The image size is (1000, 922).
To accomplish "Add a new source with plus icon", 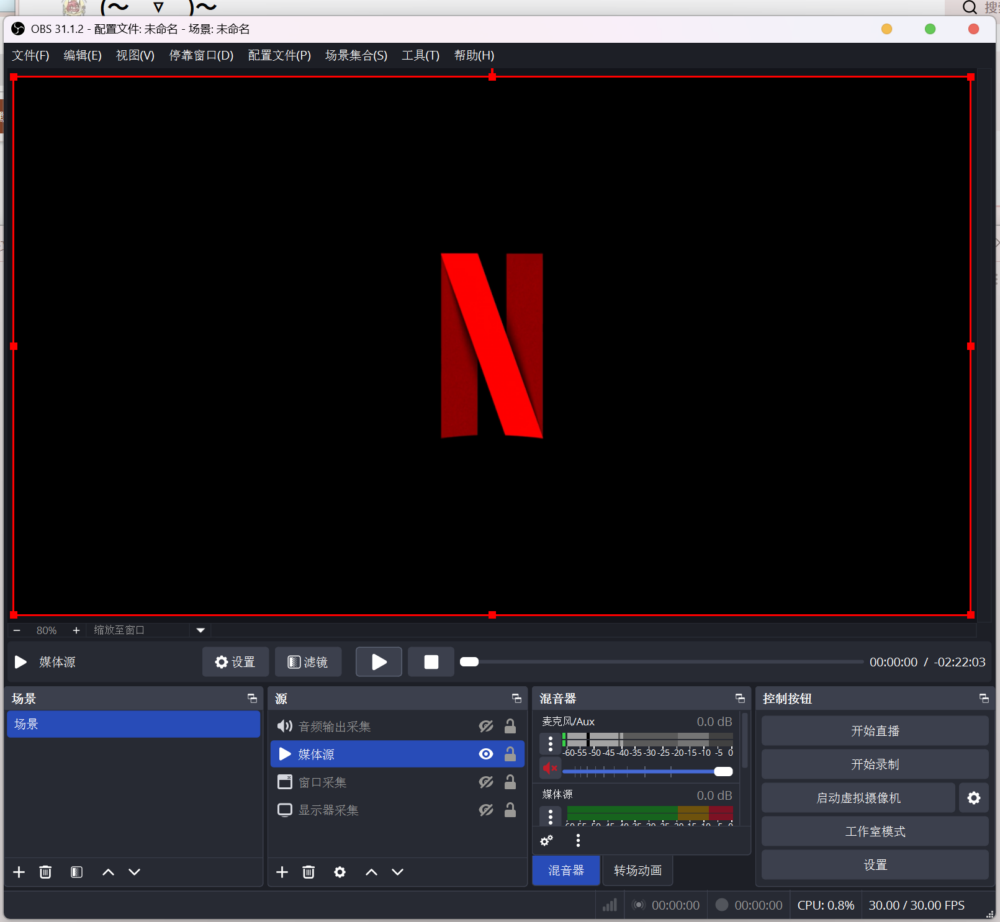I will click(282, 872).
